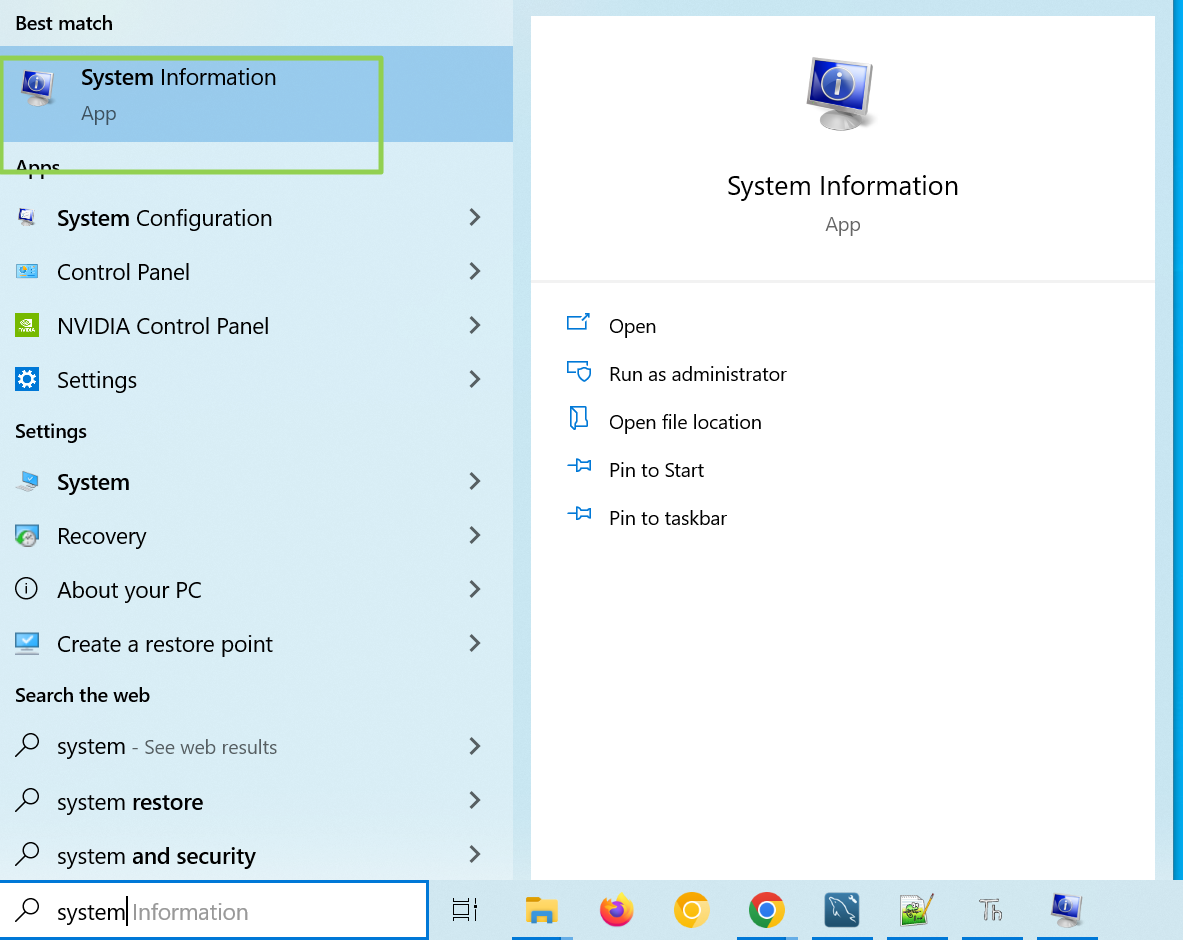
Task: Open Firefox from the taskbar
Action: click(x=616, y=911)
